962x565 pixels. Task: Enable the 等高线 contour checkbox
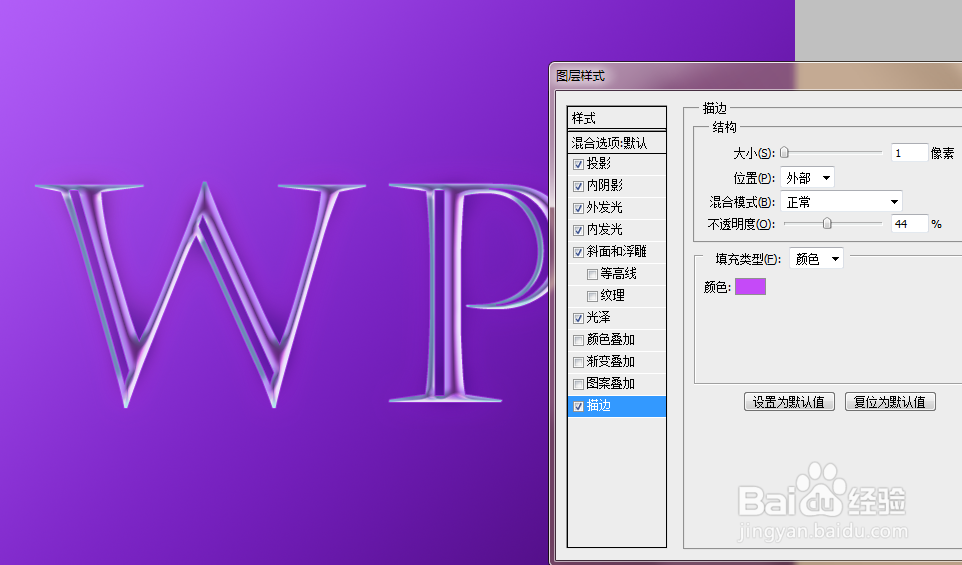click(x=592, y=274)
